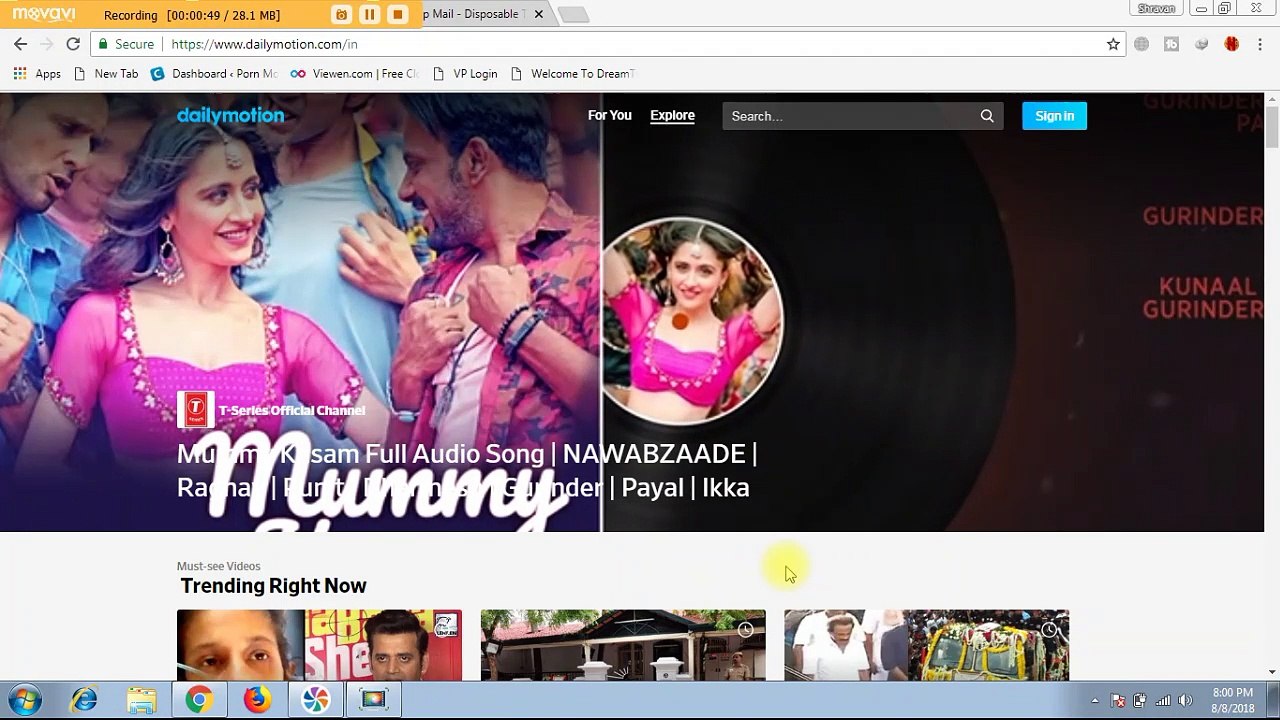Screen dimensions: 1280x720
Task: Go back using the browser back arrow
Action: pyautogui.click(x=20, y=44)
